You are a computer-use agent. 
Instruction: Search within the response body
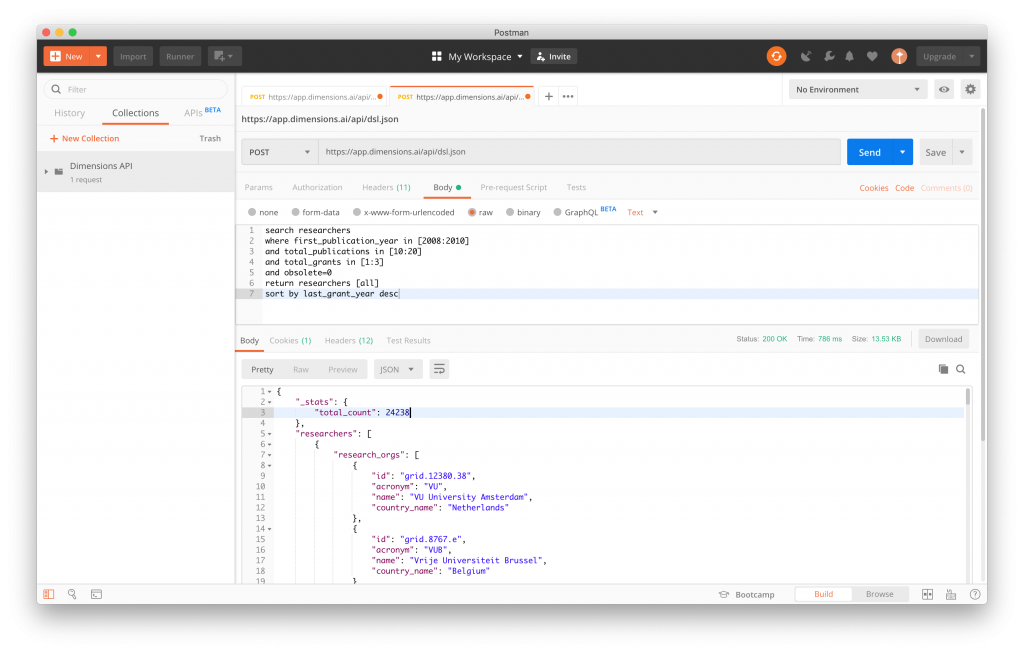961,369
